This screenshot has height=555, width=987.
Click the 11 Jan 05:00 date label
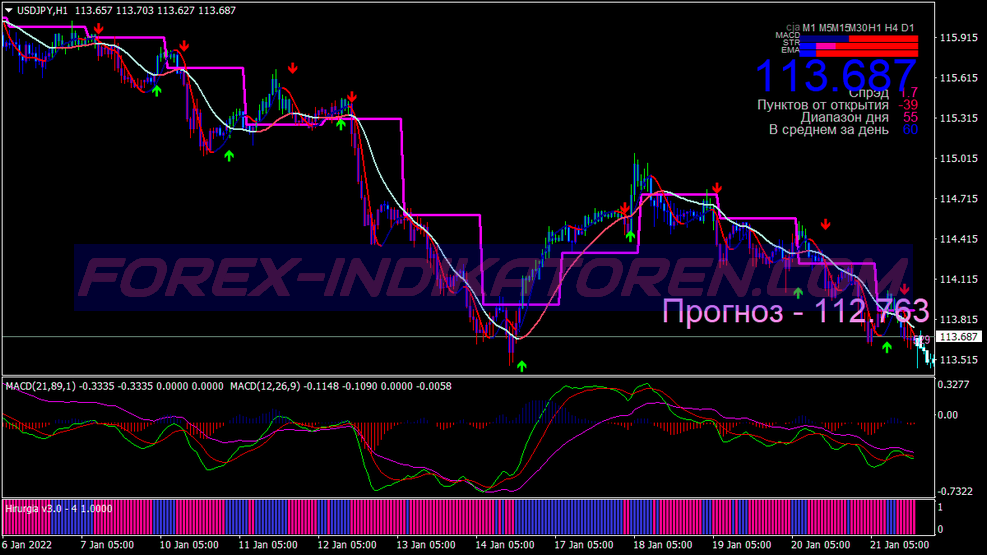coord(268,545)
